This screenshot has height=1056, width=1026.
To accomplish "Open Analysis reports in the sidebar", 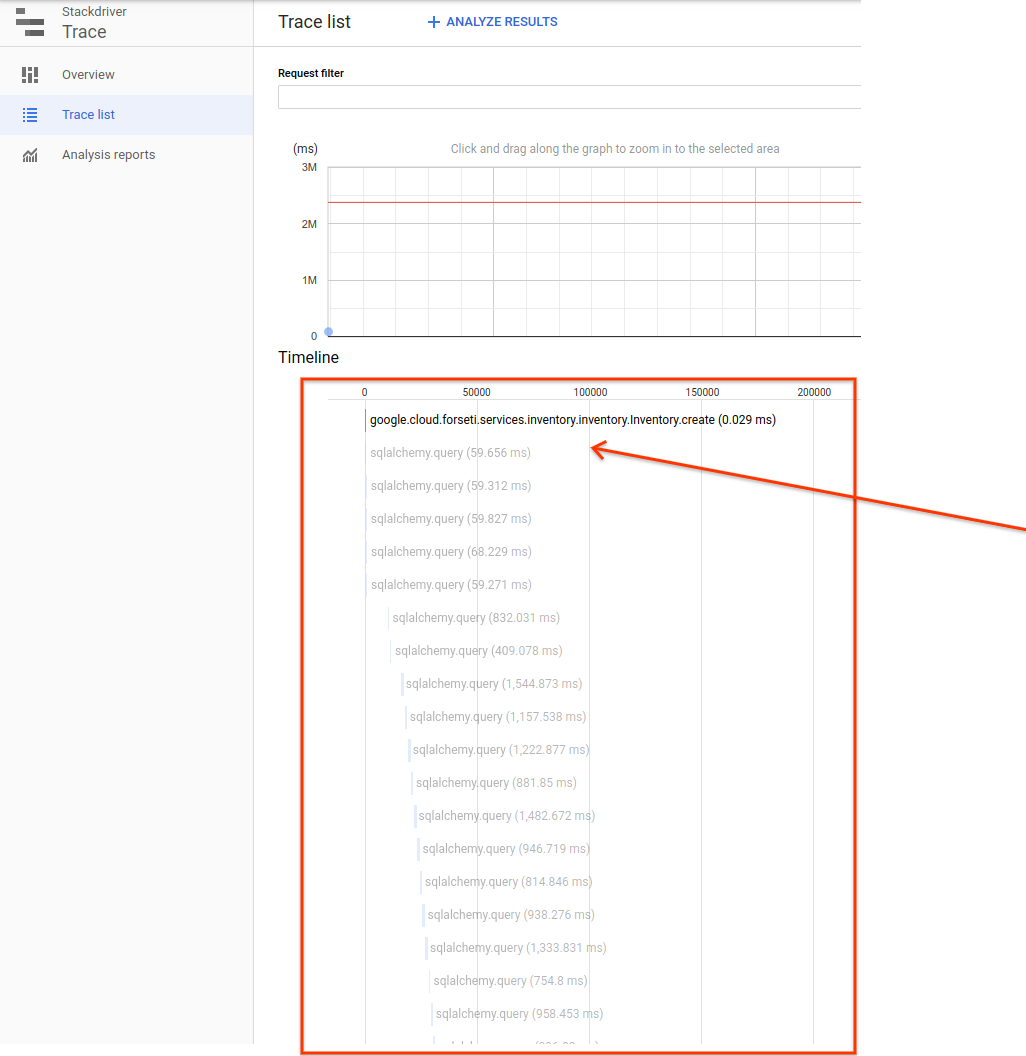I will (108, 155).
